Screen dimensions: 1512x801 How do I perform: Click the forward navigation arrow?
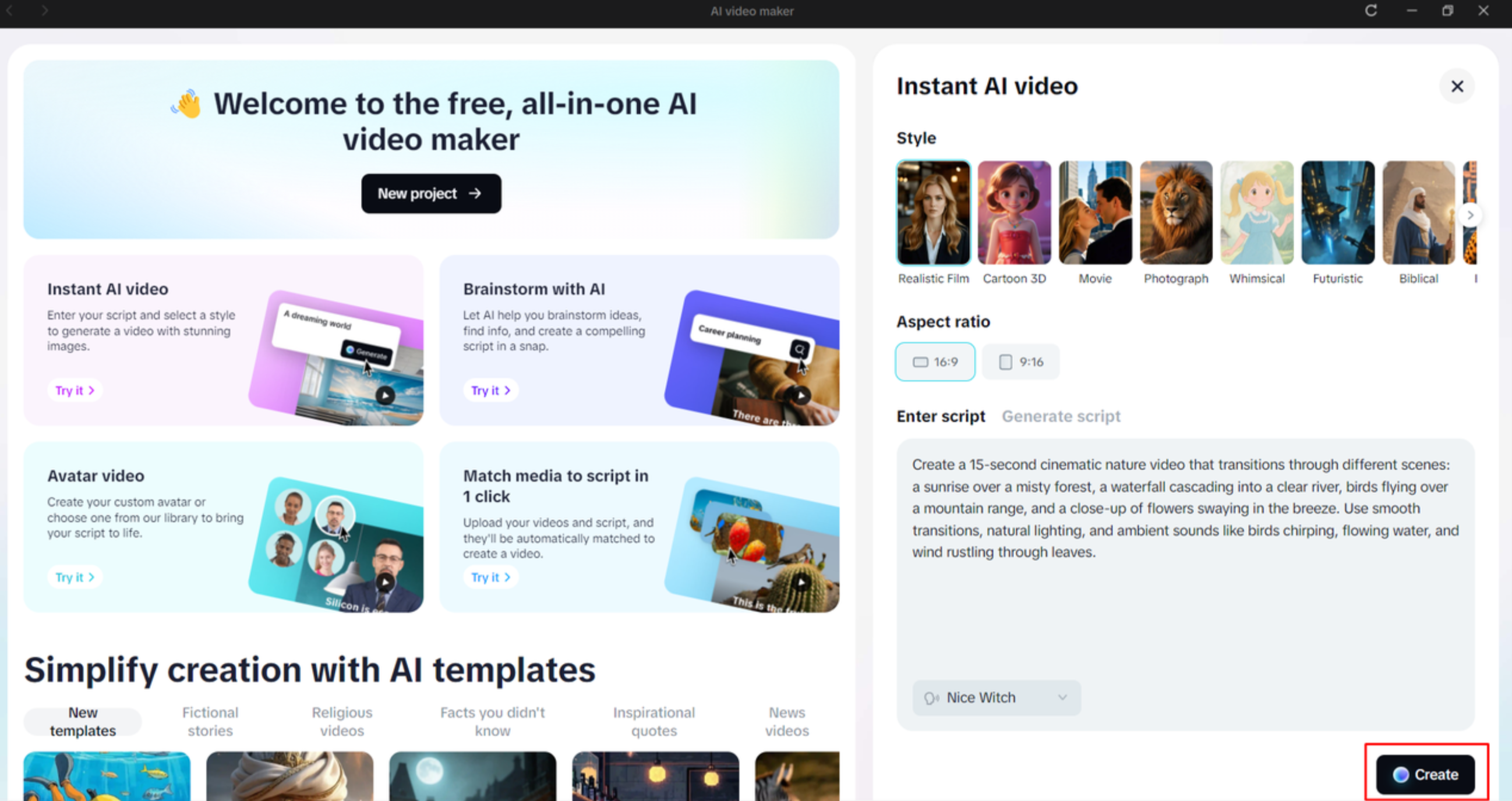coord(45,10)
